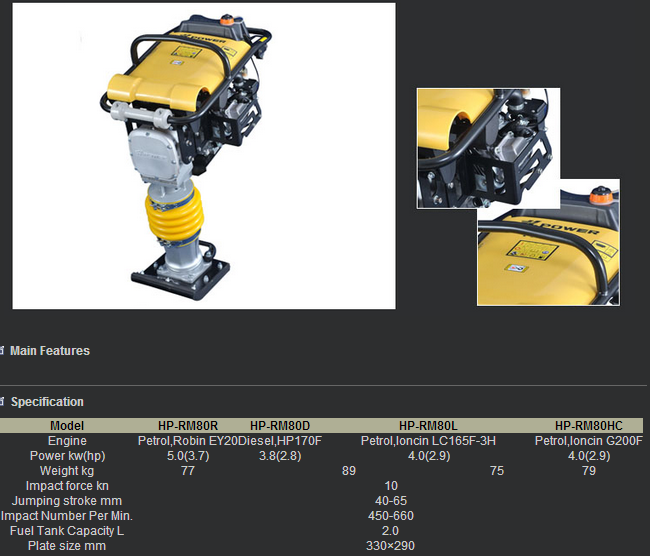Viewport: 650px width, 556px height.
Task: Open the main tamping rammer product photo
Action: [x=204, y=156]
